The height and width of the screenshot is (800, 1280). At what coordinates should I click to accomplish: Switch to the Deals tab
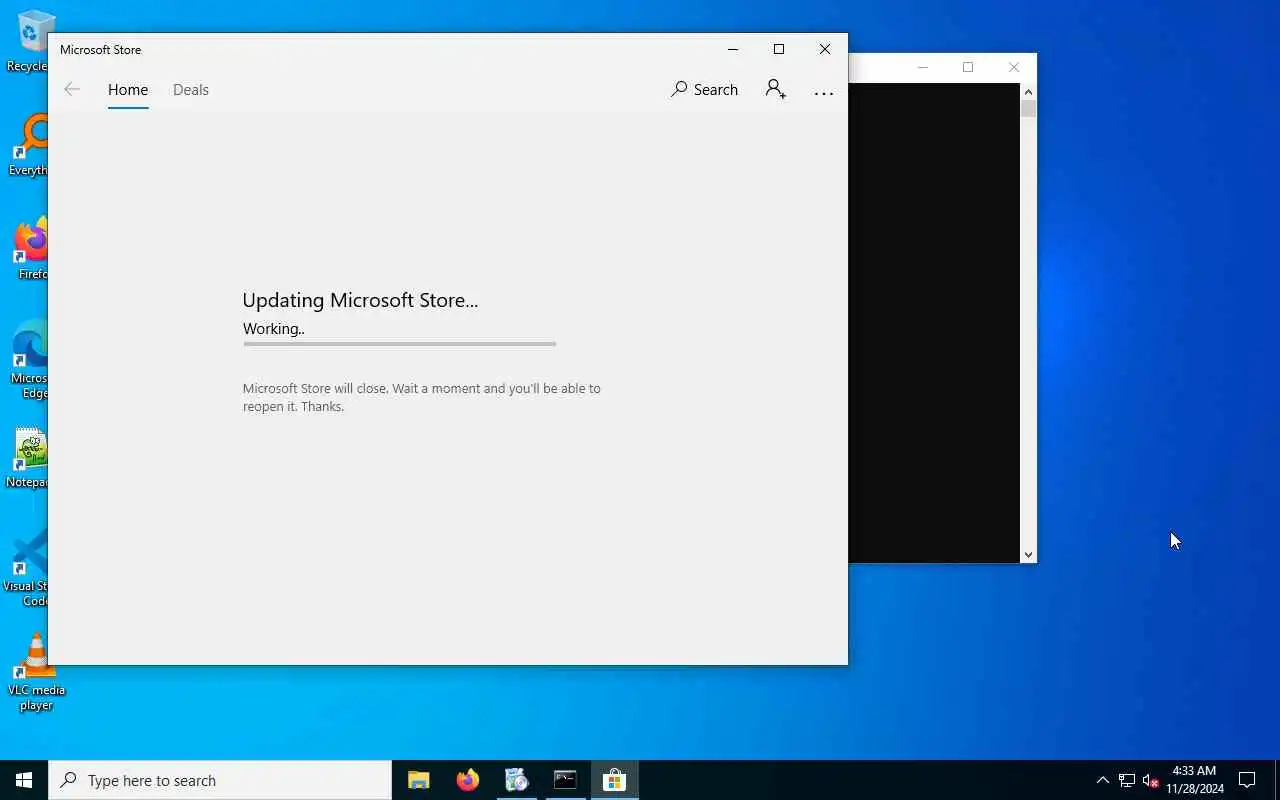pyautogui.click(x=191, y=90)
